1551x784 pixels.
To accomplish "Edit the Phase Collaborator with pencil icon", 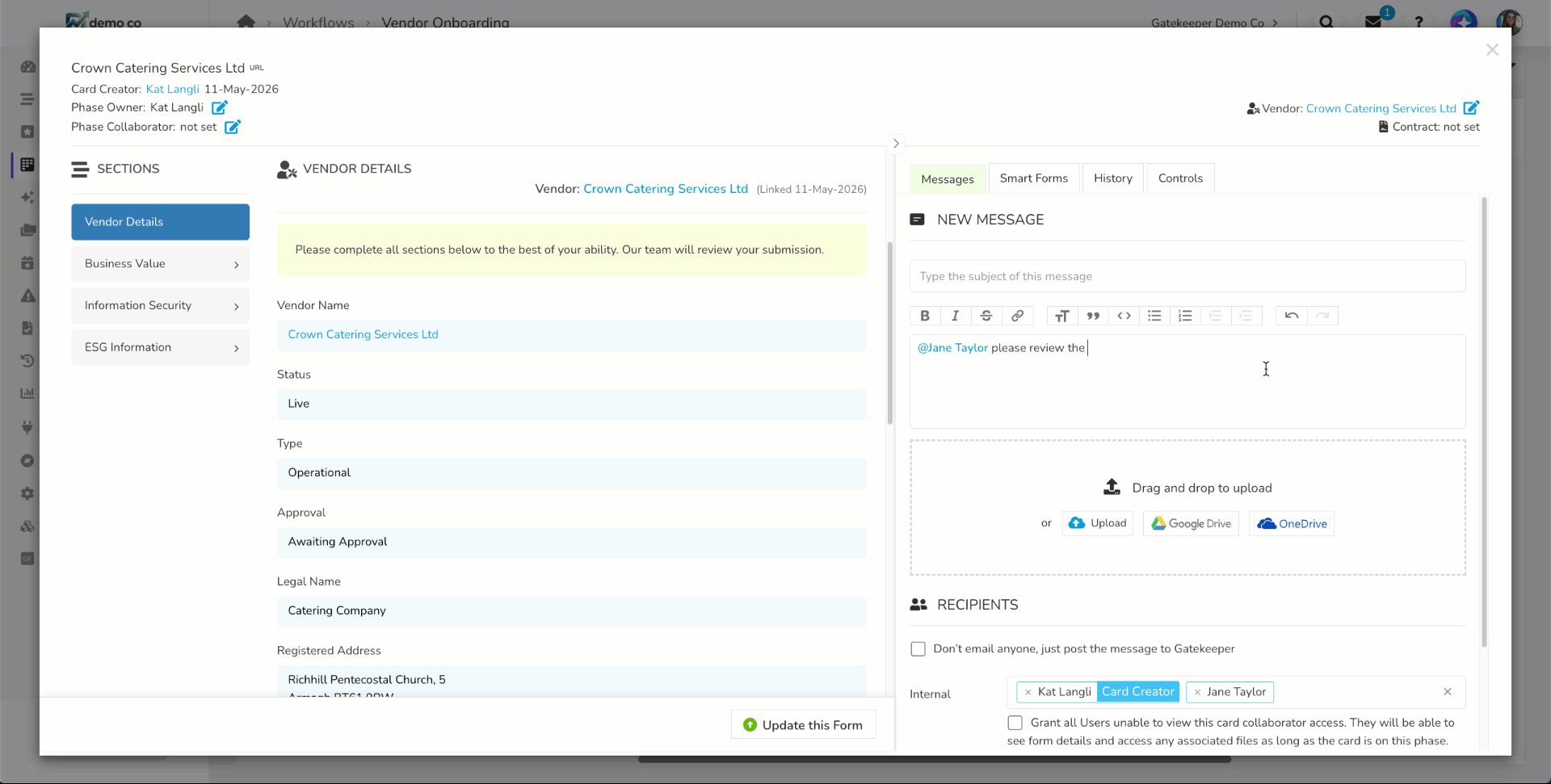I will 233,127.
